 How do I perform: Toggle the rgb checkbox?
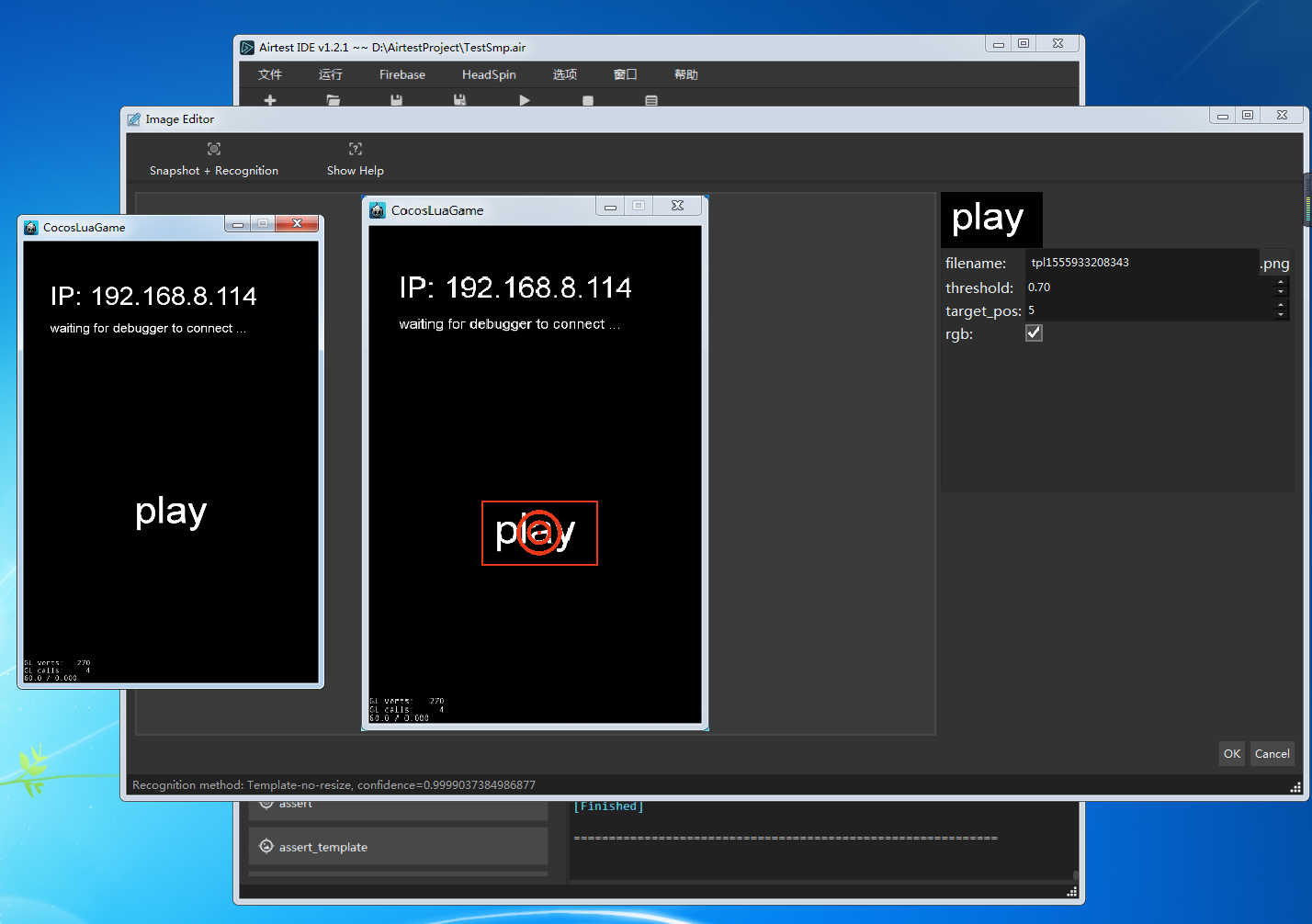click(x=1035, y=333)
